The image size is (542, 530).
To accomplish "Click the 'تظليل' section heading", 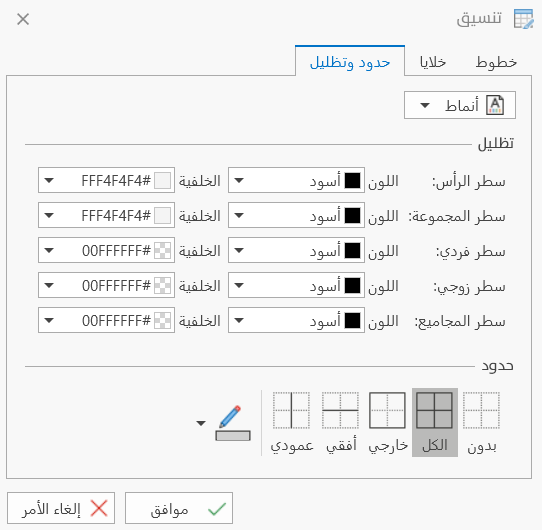I will point(496,143).
